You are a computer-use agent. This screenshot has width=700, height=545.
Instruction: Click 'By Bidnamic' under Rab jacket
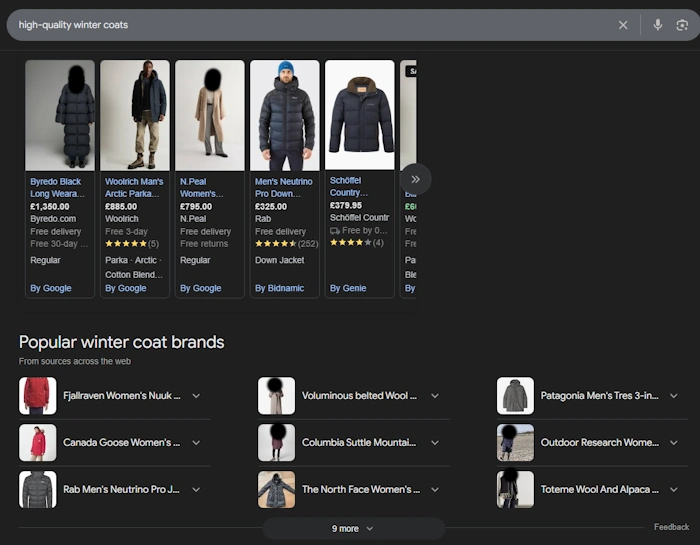279,288
